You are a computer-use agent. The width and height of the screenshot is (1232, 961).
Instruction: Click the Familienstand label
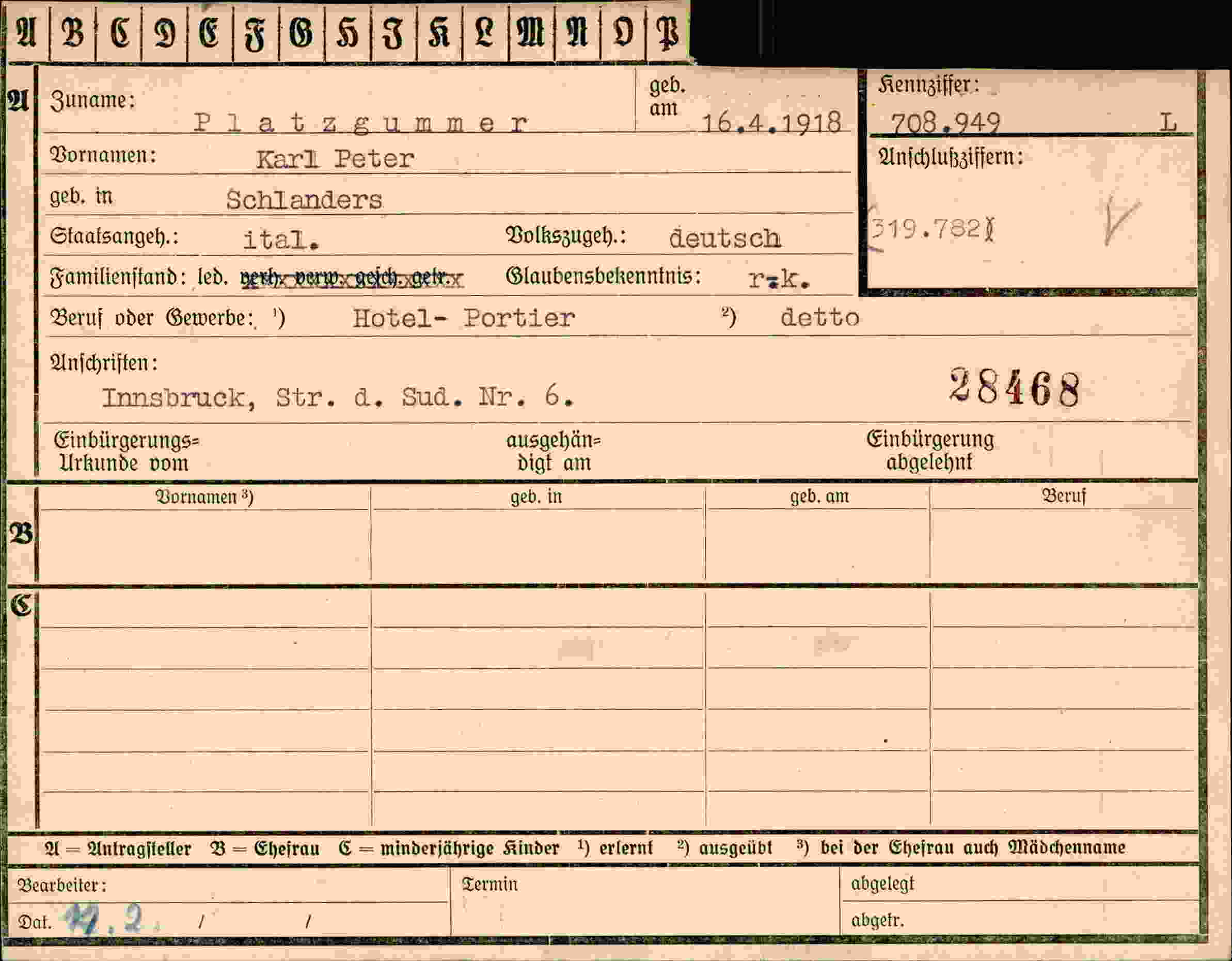point(118,278)
